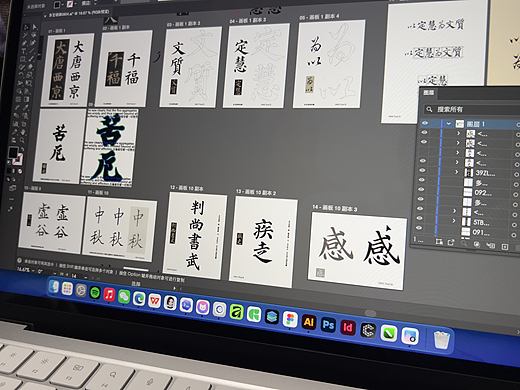The height and width of the screenshot is (390, 520).
Task: Open WeChat from the Dock
Action: pos(124,296)
